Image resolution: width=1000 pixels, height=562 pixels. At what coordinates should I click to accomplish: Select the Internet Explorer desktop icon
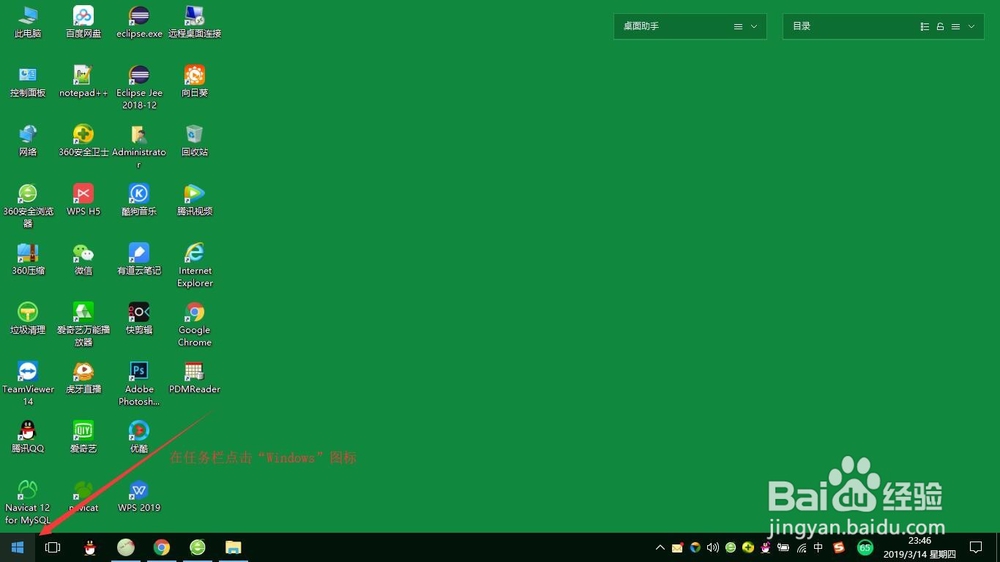point(195,265)
